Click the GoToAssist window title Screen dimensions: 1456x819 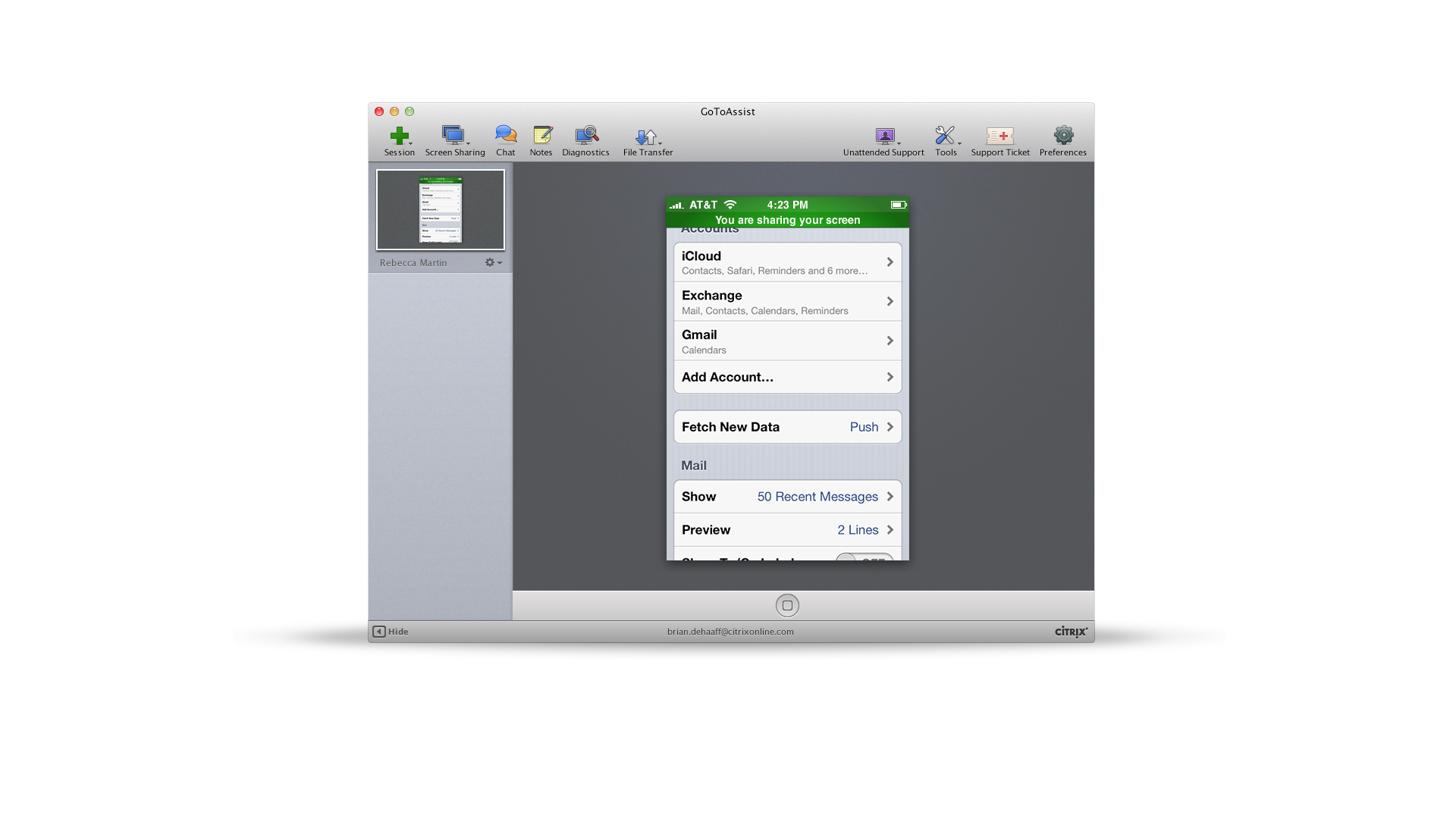(x=727, y=111)
